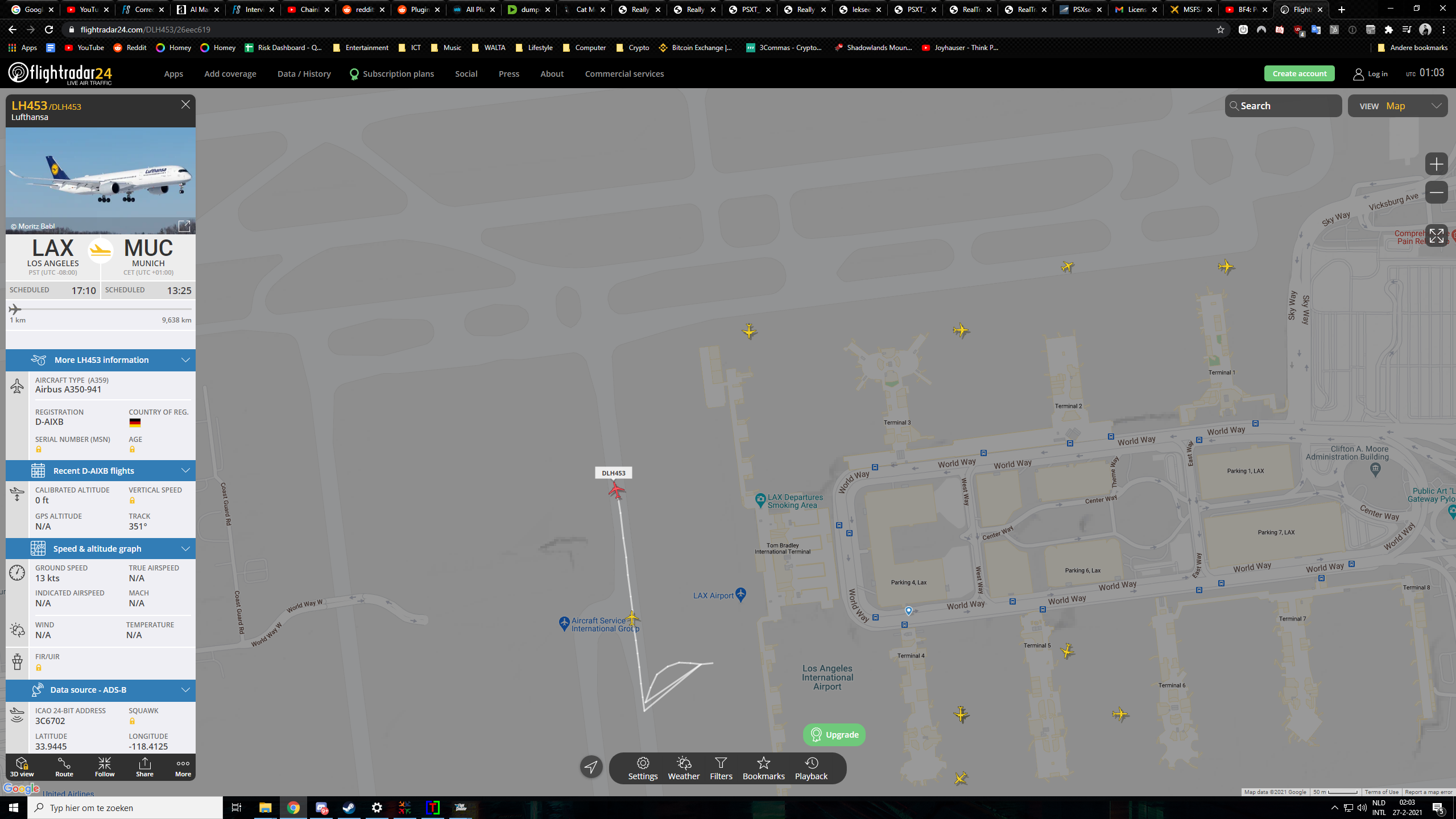Image resolution: width=1456 pixels, height=819 pixels.
Task: Click the Windows taskbar search box
Action: [x=125, y=808]
